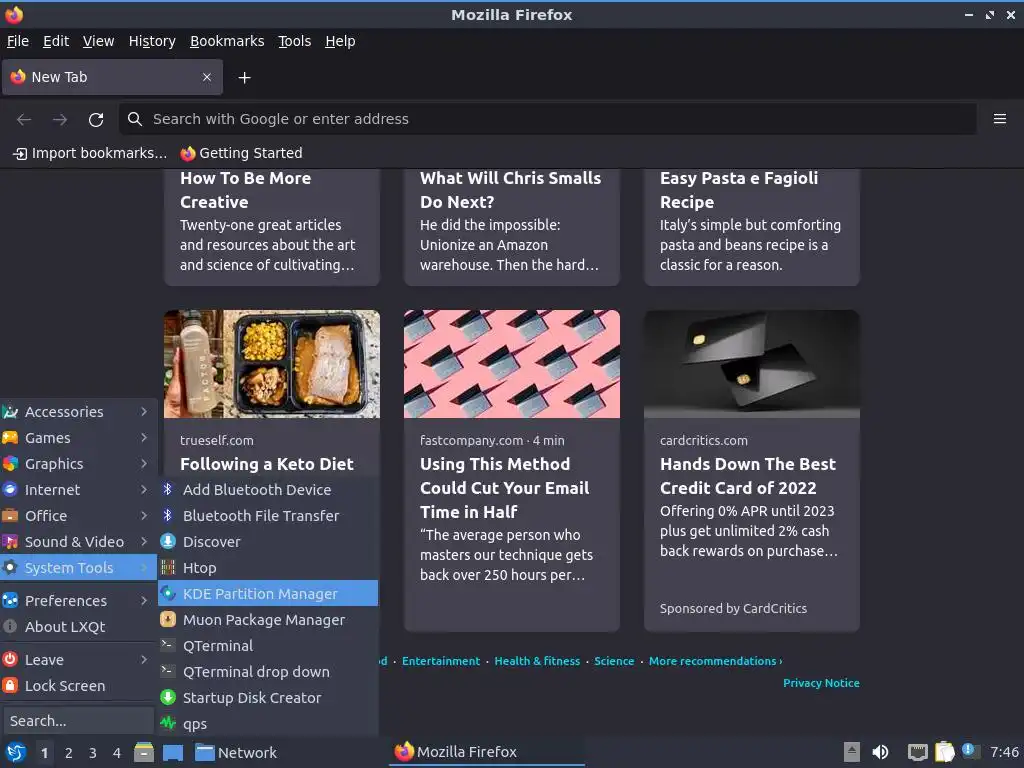Image resolution: width=1024 pixels, height=768 pixels.
Task: Click the Firefox reload page icon
Action: tap(96, 120)
